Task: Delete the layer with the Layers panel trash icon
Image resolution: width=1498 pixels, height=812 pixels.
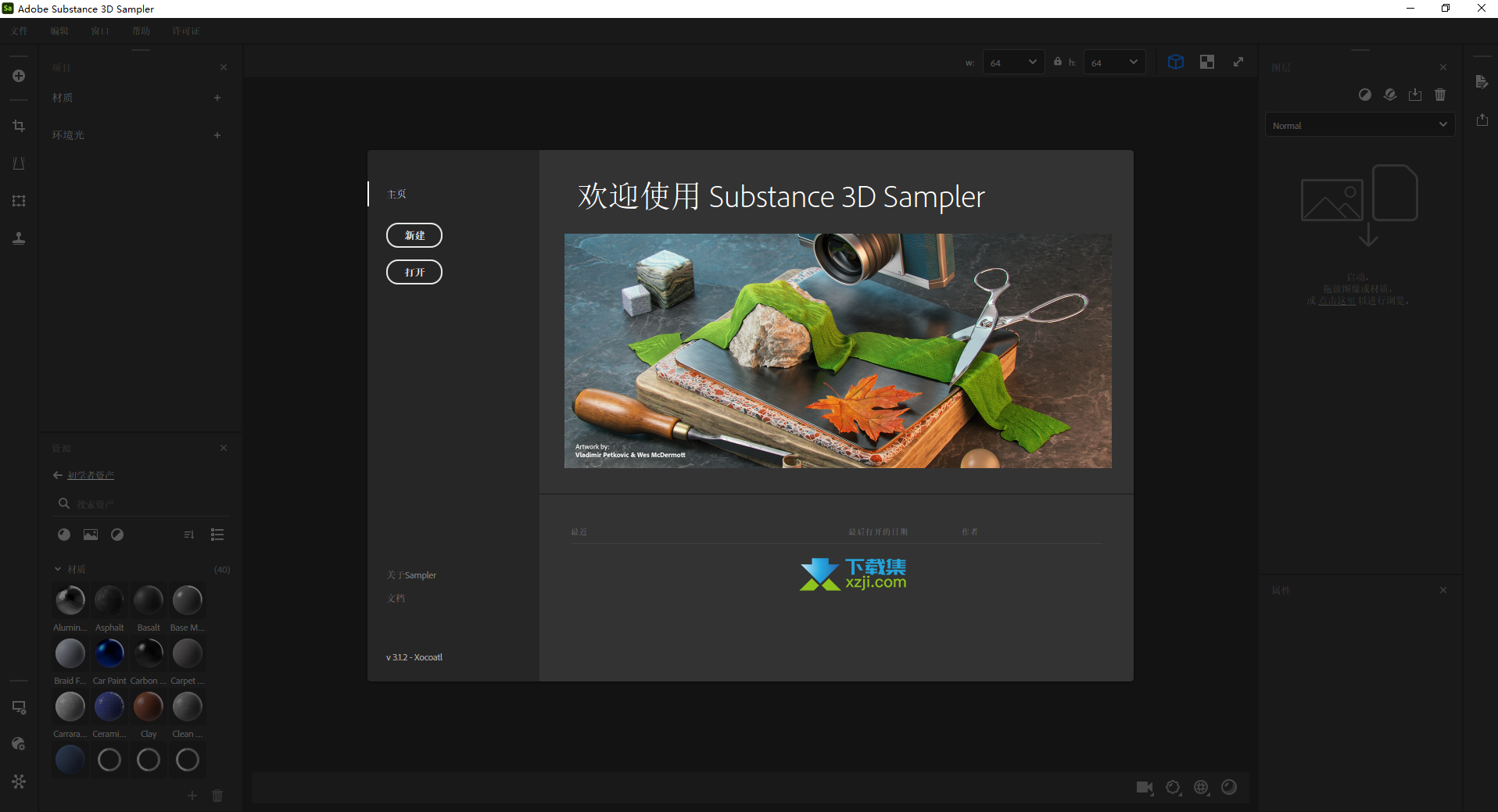Action: pos(1440,95)
